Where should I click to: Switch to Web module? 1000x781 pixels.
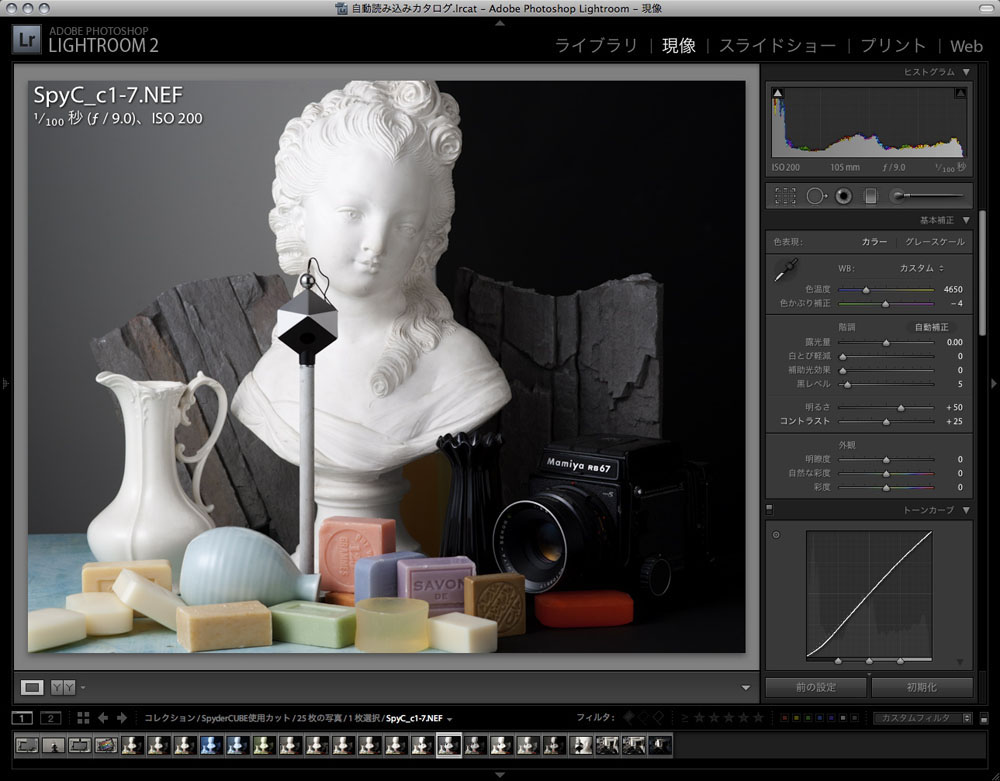pos(966,46)
